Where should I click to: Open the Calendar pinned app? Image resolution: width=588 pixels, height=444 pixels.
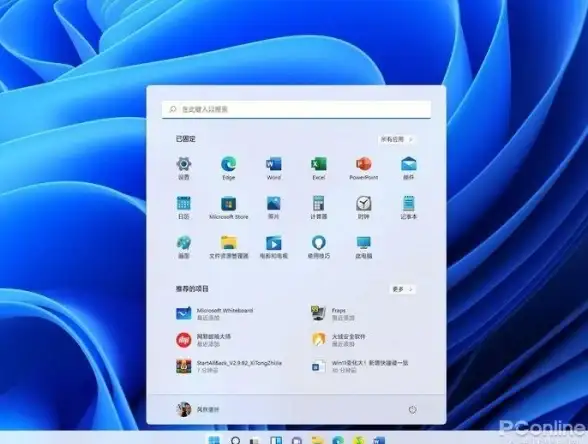[x=184, y=207]
